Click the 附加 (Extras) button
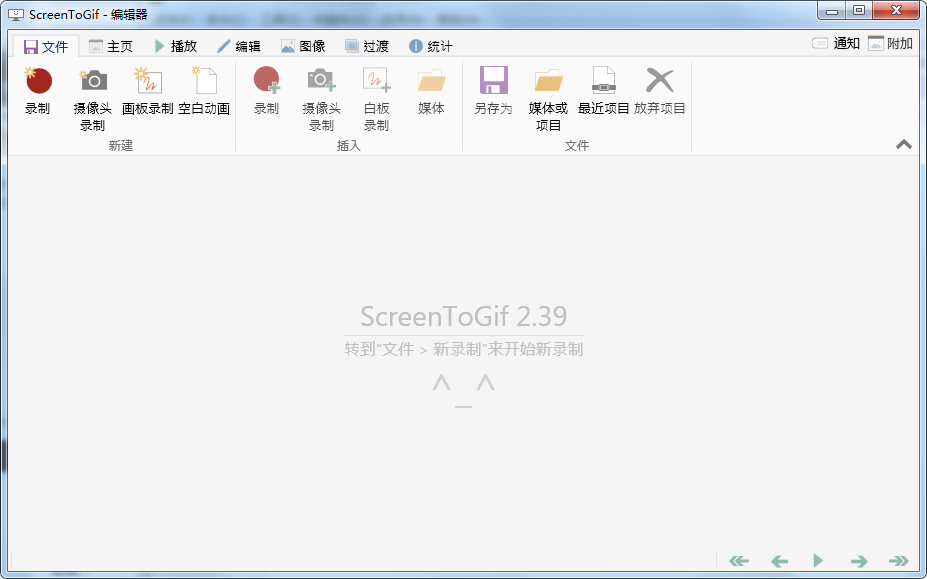The width and height of the screenshot is (927, 579). [890, 43]
